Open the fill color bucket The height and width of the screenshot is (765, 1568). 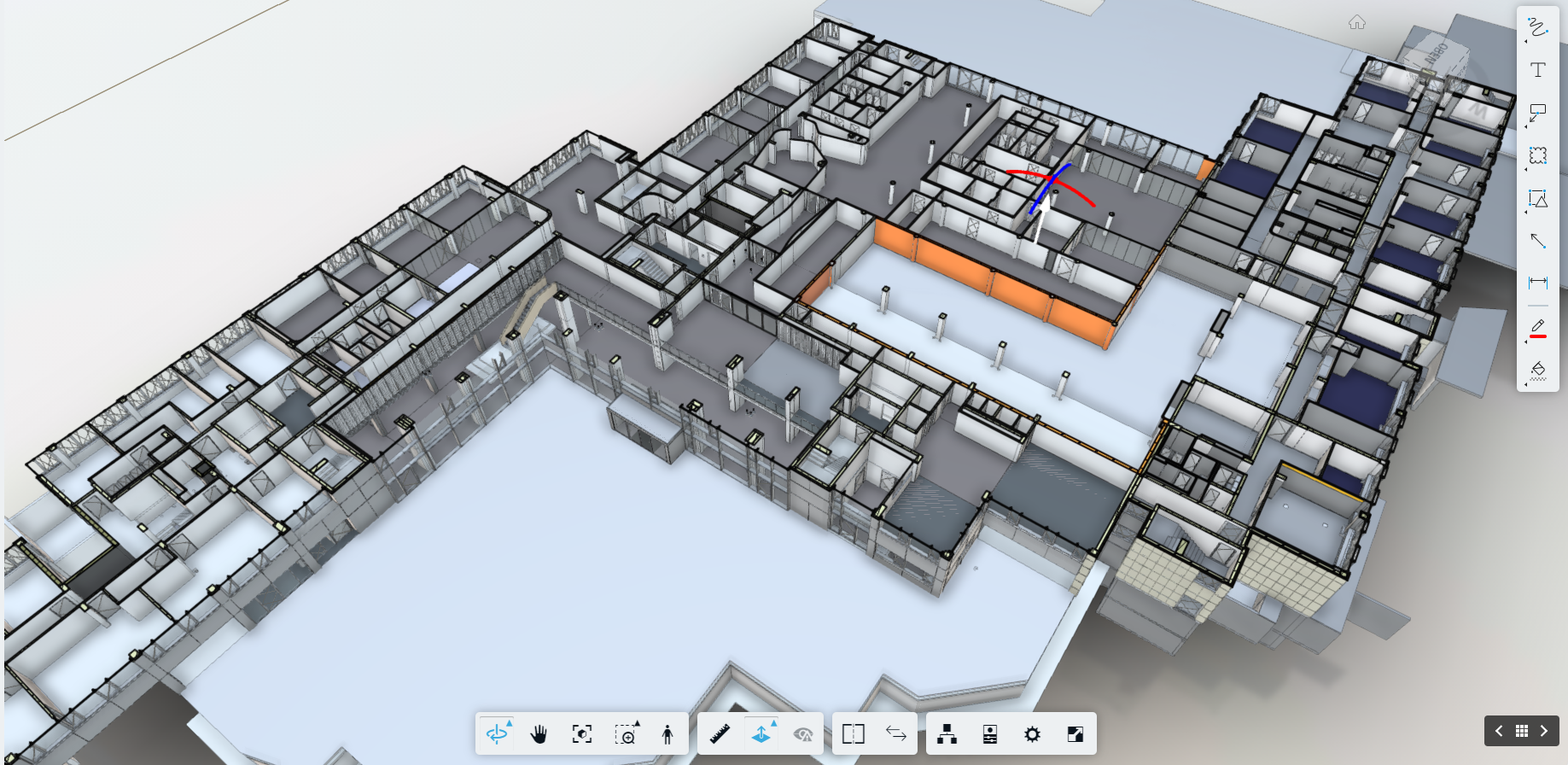(x=1537, y=371)
